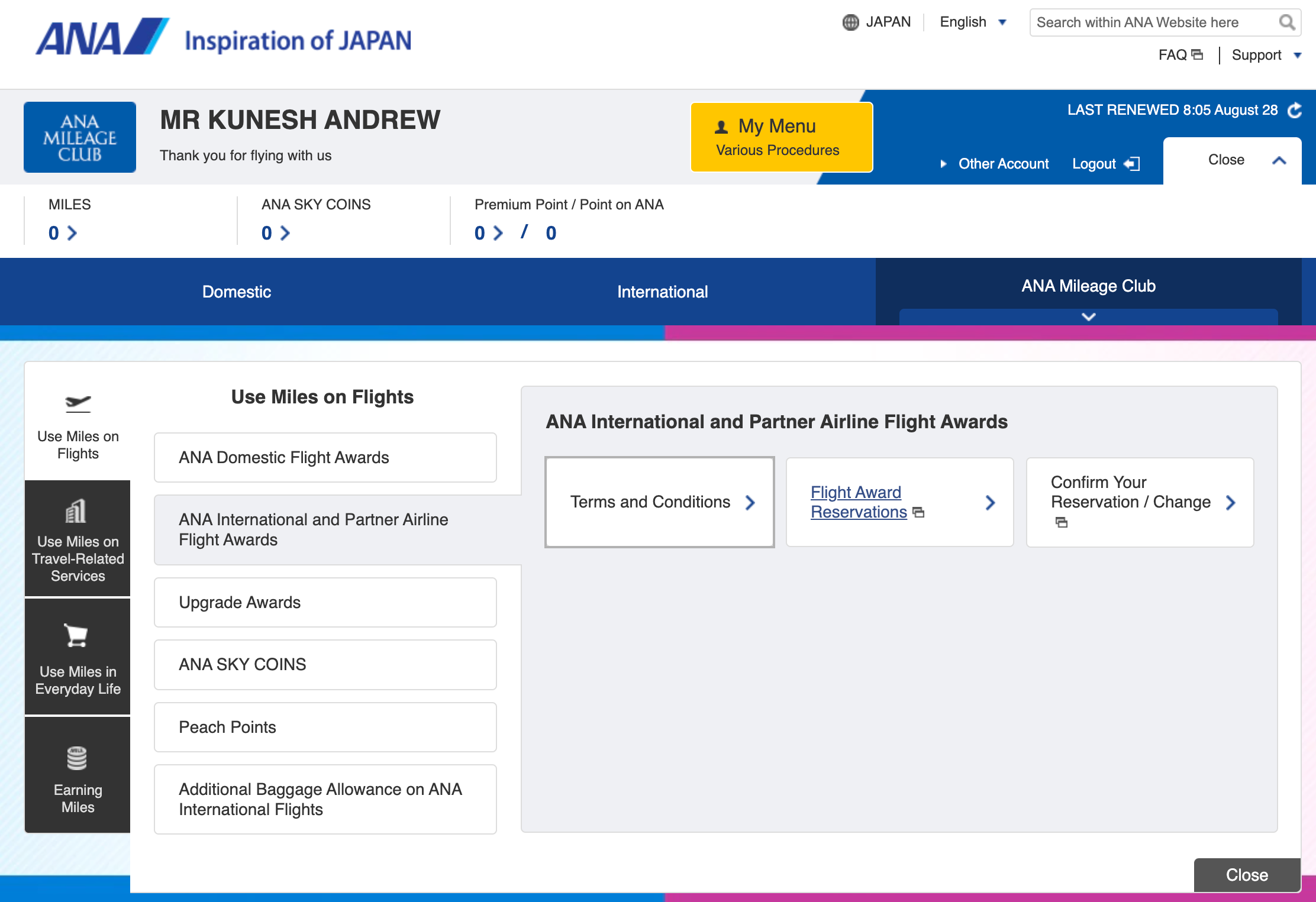Open the Domestic tab
The width and height of the screenshot is (1316, 902).
(x=237, y=292)
